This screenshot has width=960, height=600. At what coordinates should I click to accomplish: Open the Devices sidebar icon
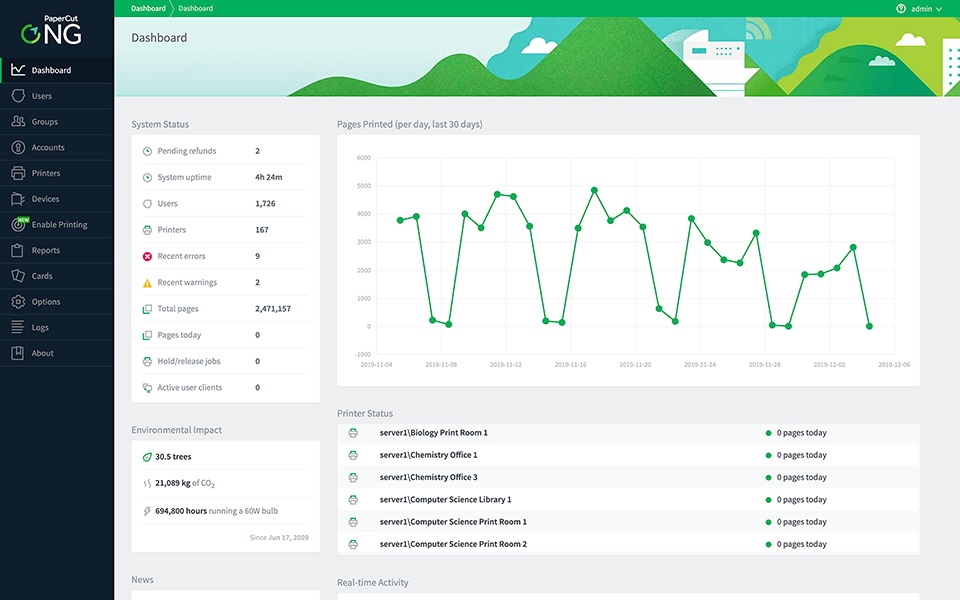[17, 199]
